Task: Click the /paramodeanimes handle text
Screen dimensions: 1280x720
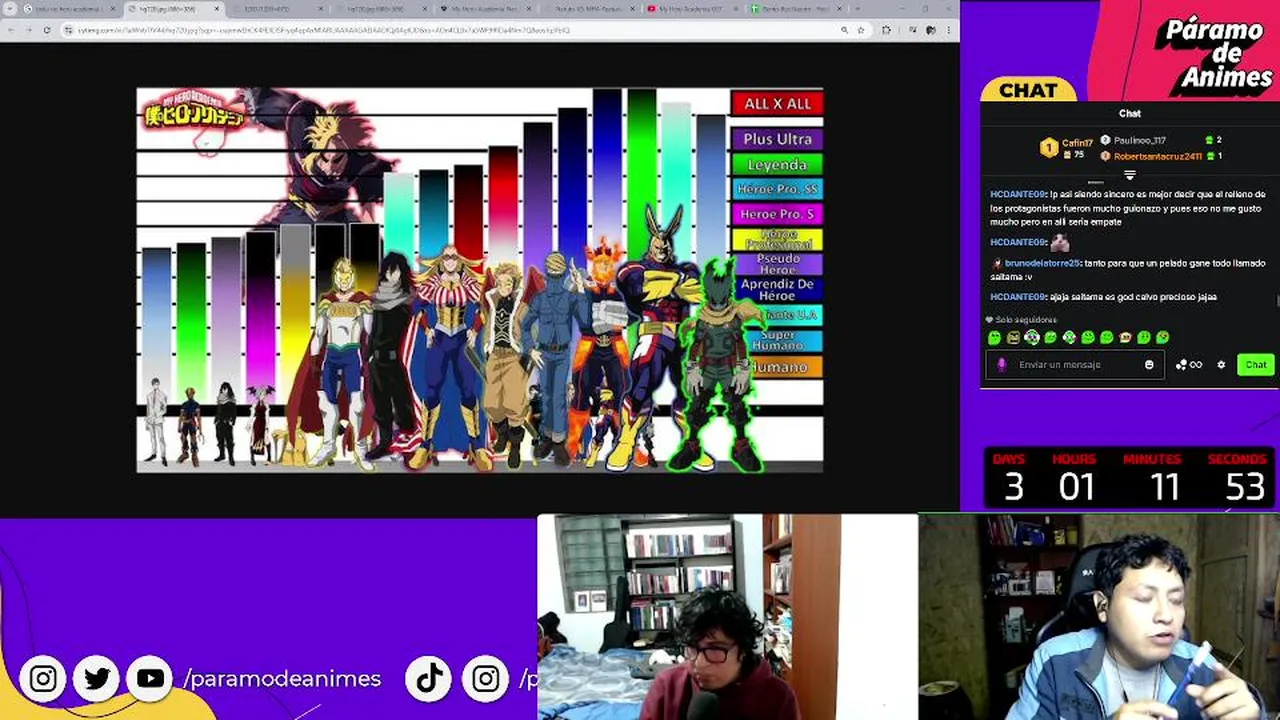Action: coord(282,679)
